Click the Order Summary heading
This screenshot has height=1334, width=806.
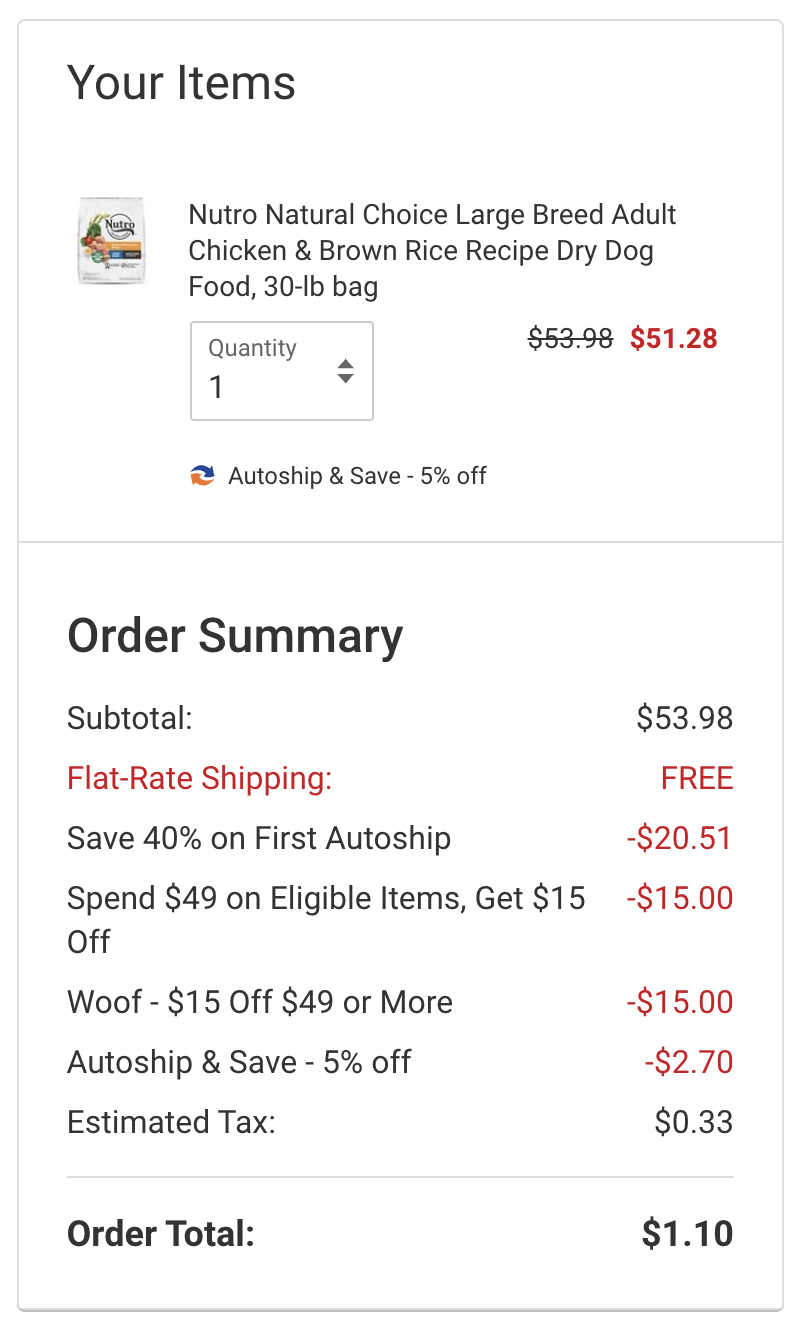[x=235, y=636]
